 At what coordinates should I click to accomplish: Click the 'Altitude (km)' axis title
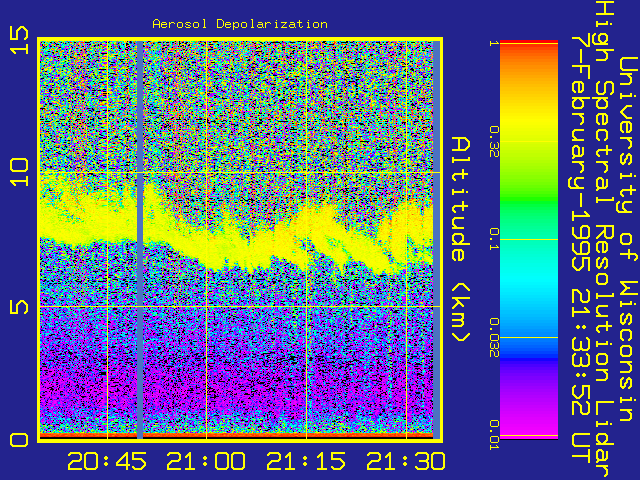[x=461, y=239]
